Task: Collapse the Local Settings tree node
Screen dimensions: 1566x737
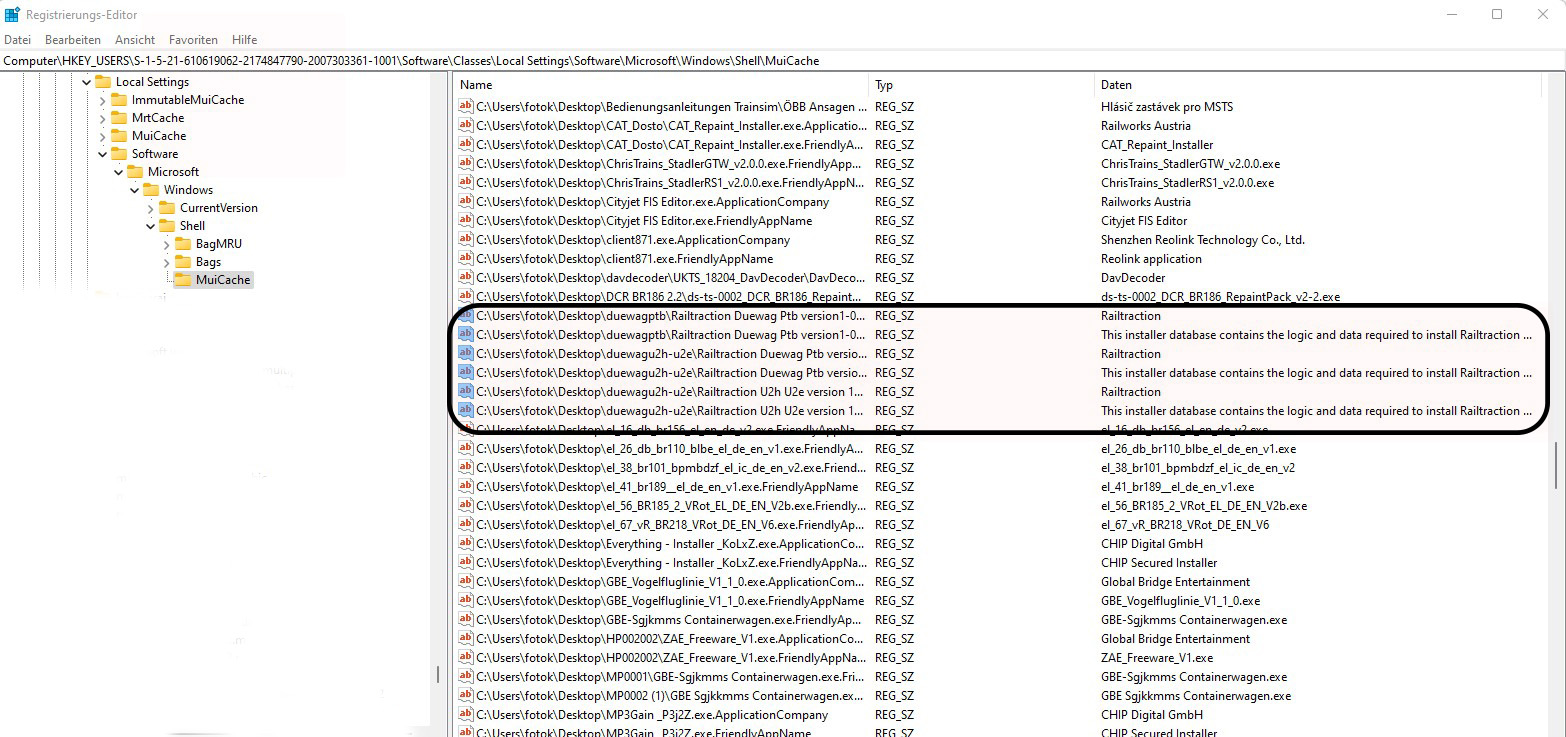Action: tap(86, 82)
